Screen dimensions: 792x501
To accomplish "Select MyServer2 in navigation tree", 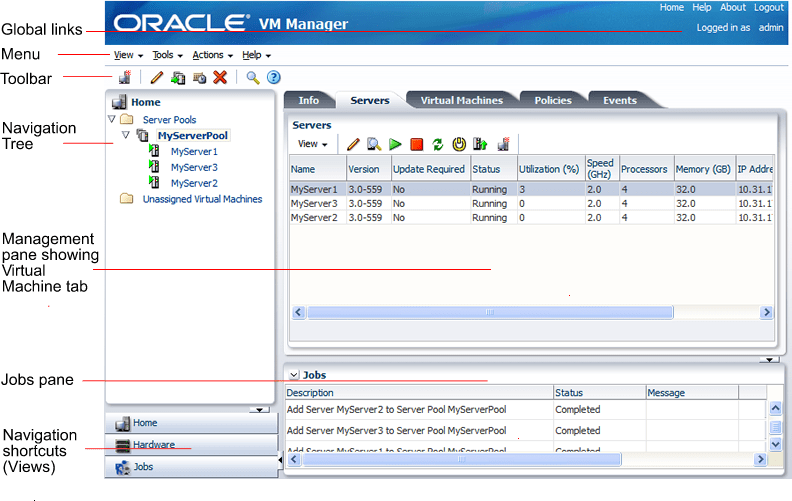I will tap(194, 183).
